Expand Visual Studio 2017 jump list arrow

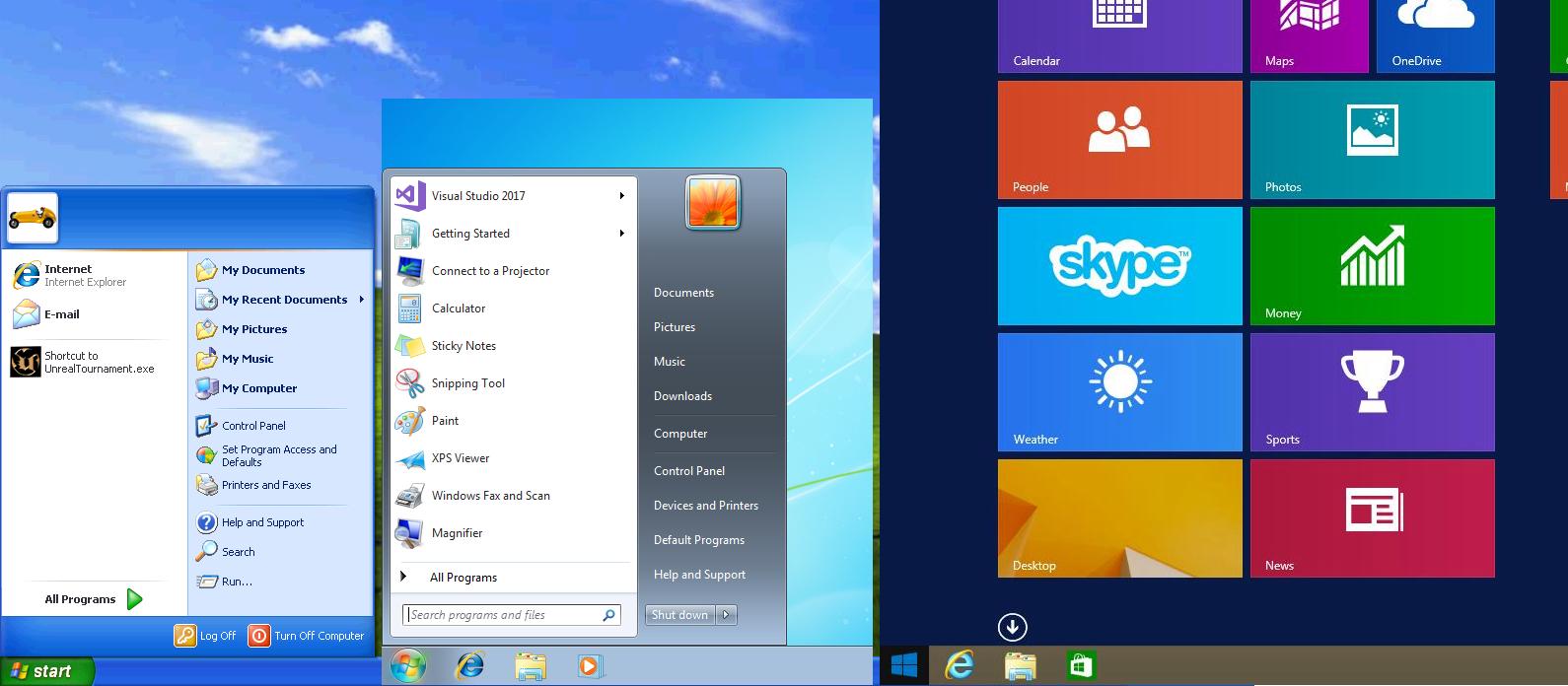621,196
